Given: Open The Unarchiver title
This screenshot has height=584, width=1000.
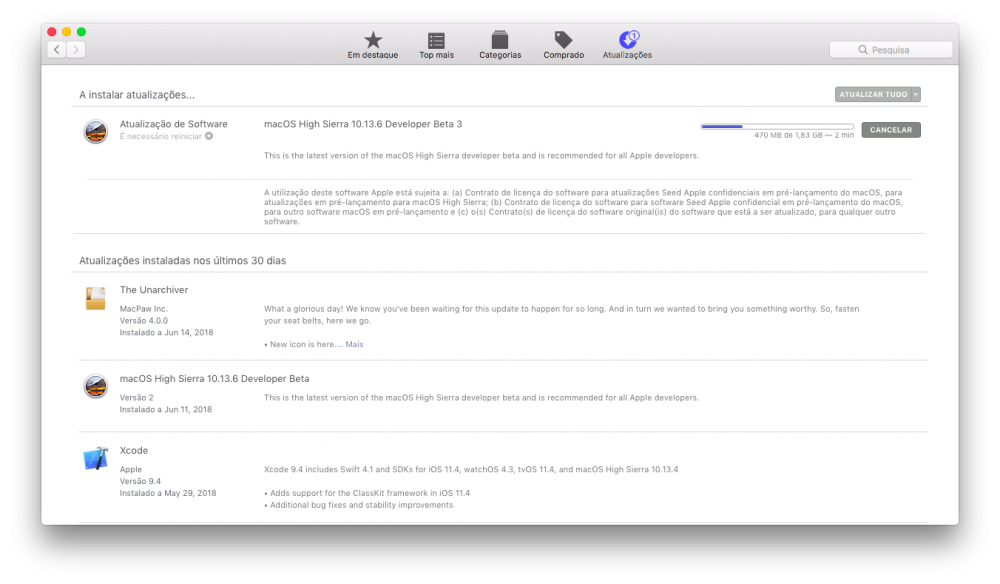Looking at the screenshot, I should [154, 289].
